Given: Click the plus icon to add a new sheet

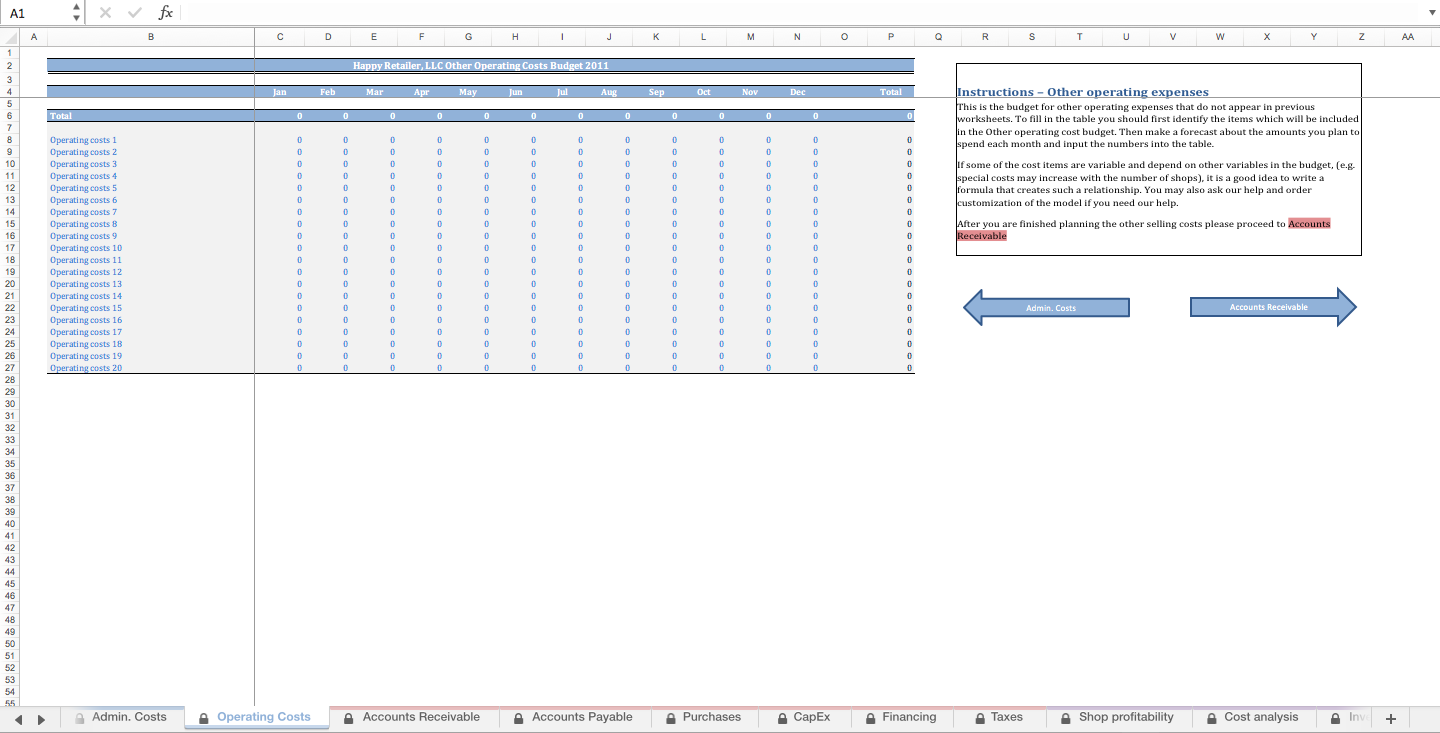Looking at the screenshot, I should tap(1391, 717).
